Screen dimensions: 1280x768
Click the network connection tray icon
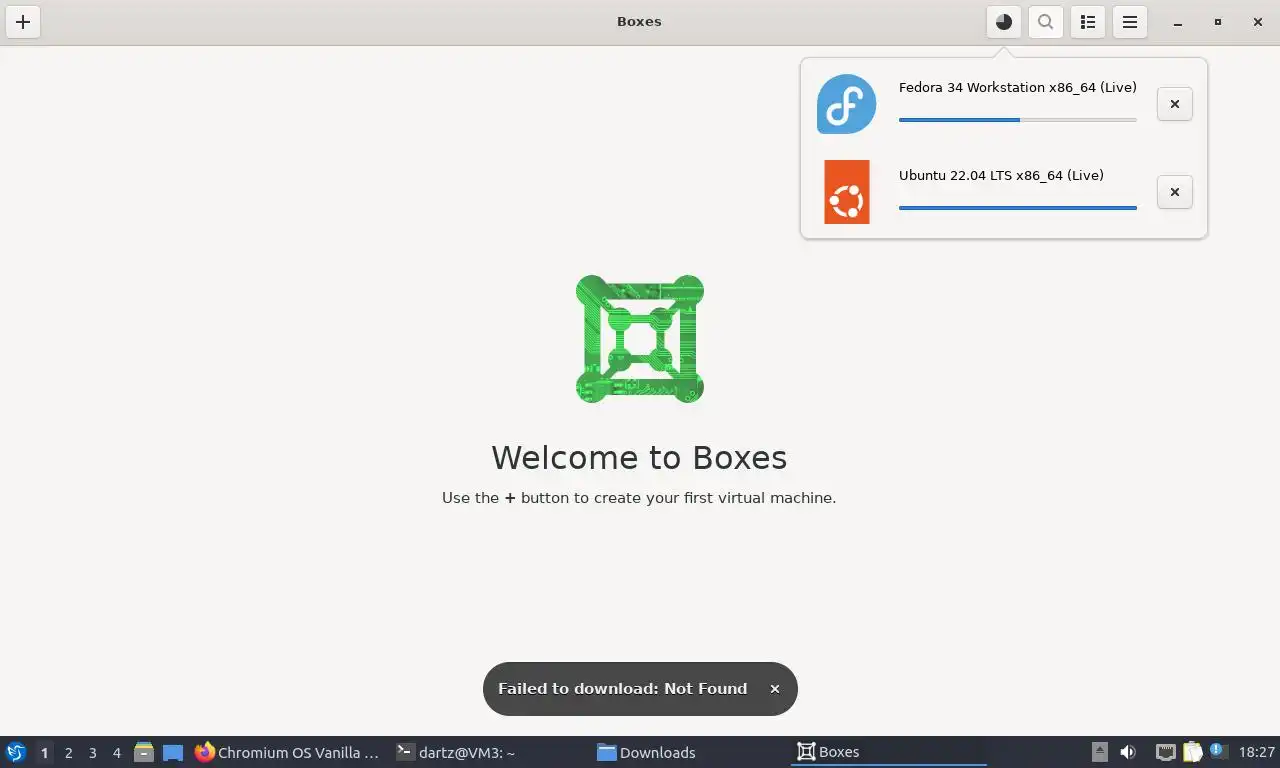pos(1166,752)
